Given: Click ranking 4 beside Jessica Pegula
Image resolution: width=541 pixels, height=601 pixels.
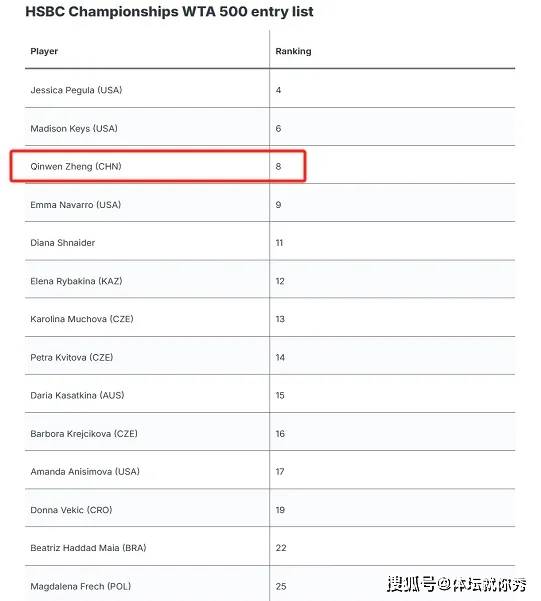Looking at the screenshot, I should 278,90.
